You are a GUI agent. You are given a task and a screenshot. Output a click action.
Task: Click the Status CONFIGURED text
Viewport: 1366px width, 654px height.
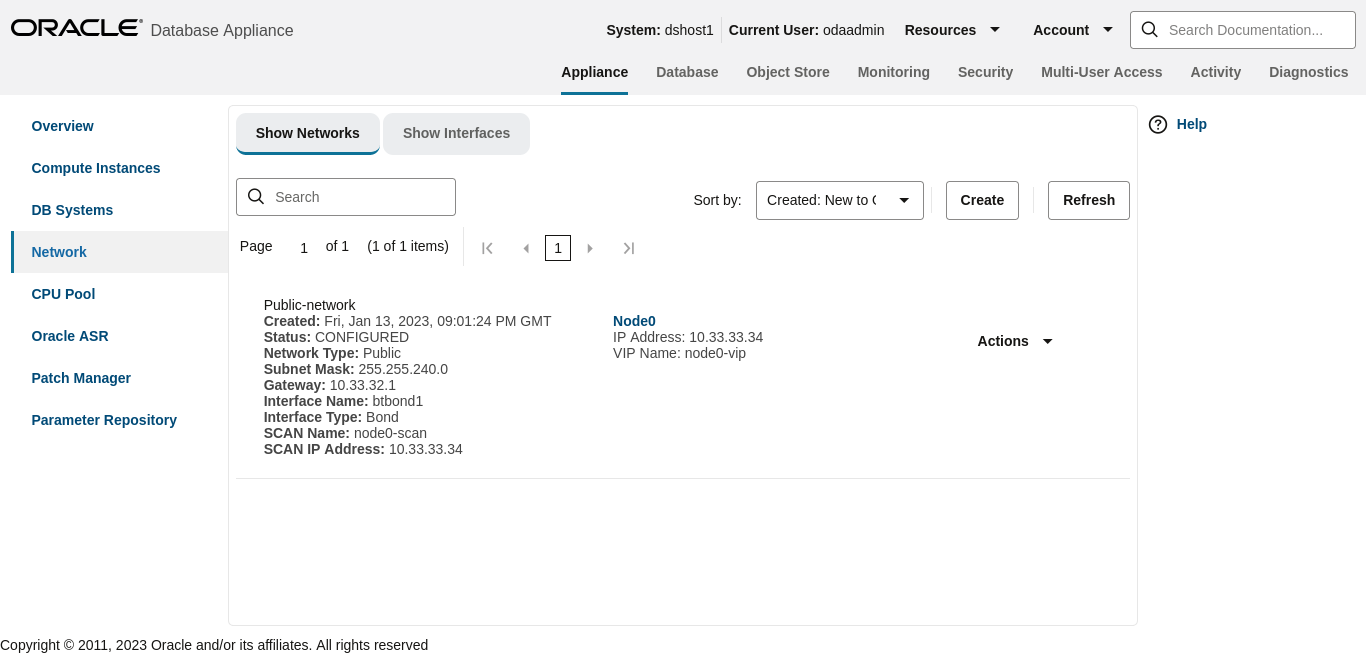coord(336,337)
